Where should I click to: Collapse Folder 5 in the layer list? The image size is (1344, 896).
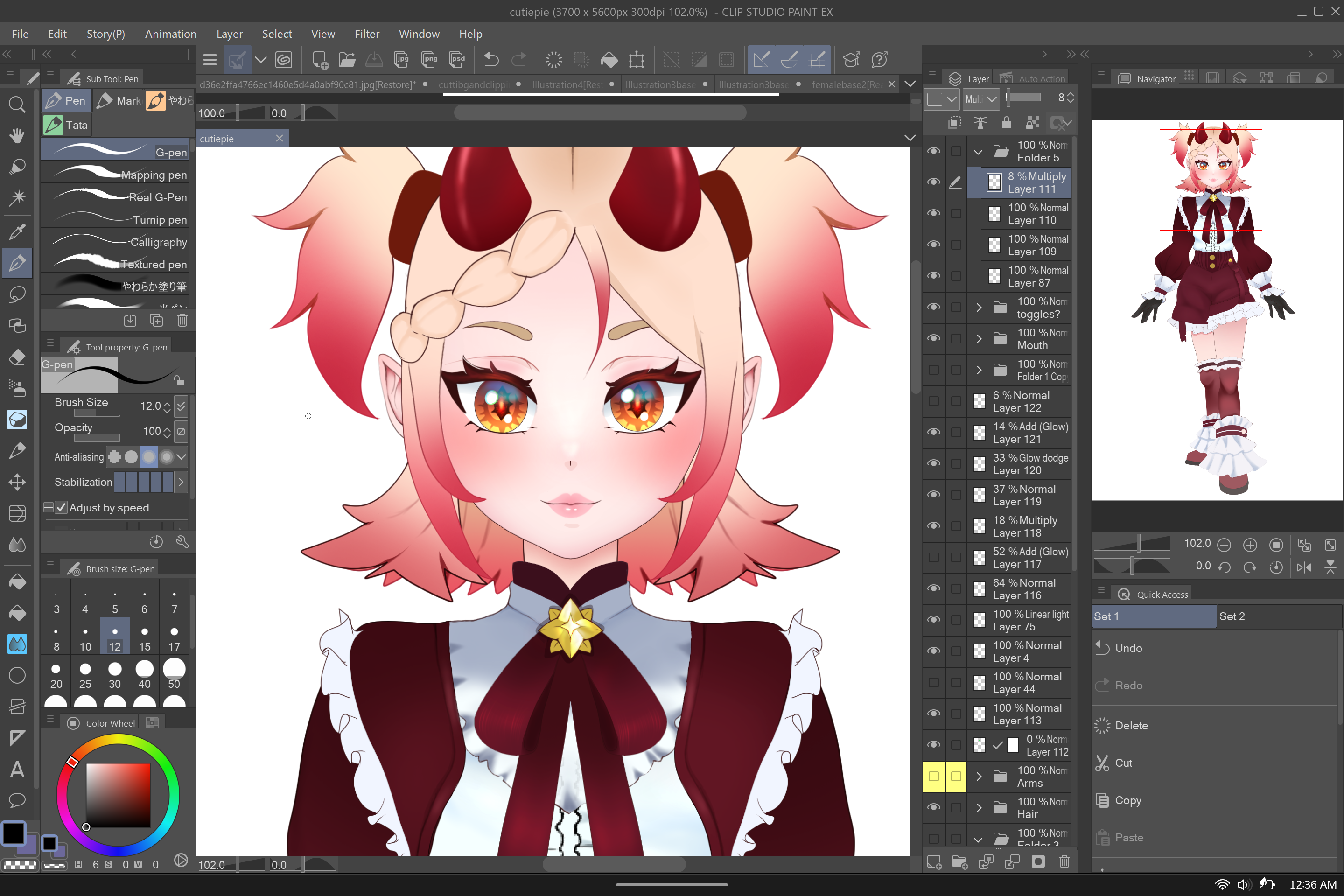pyautogui.click(x=978, y=152)
